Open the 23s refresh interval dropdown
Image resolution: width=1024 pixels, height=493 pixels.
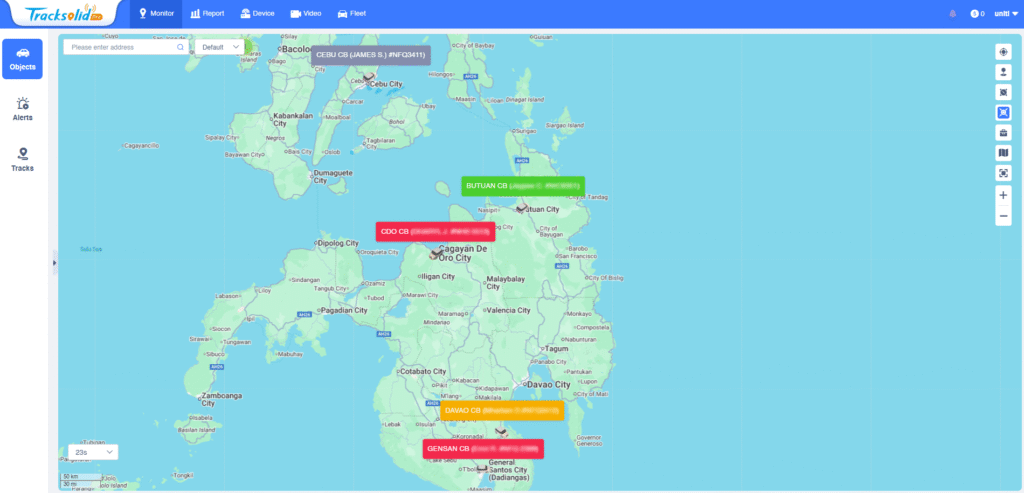tap(89, 452)
